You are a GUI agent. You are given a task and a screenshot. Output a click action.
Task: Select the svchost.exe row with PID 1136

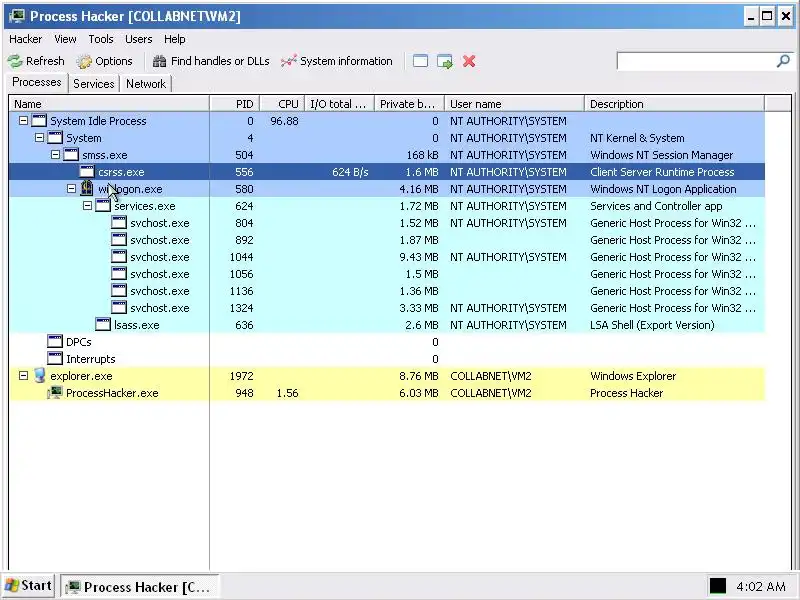[x=387, y=291]
